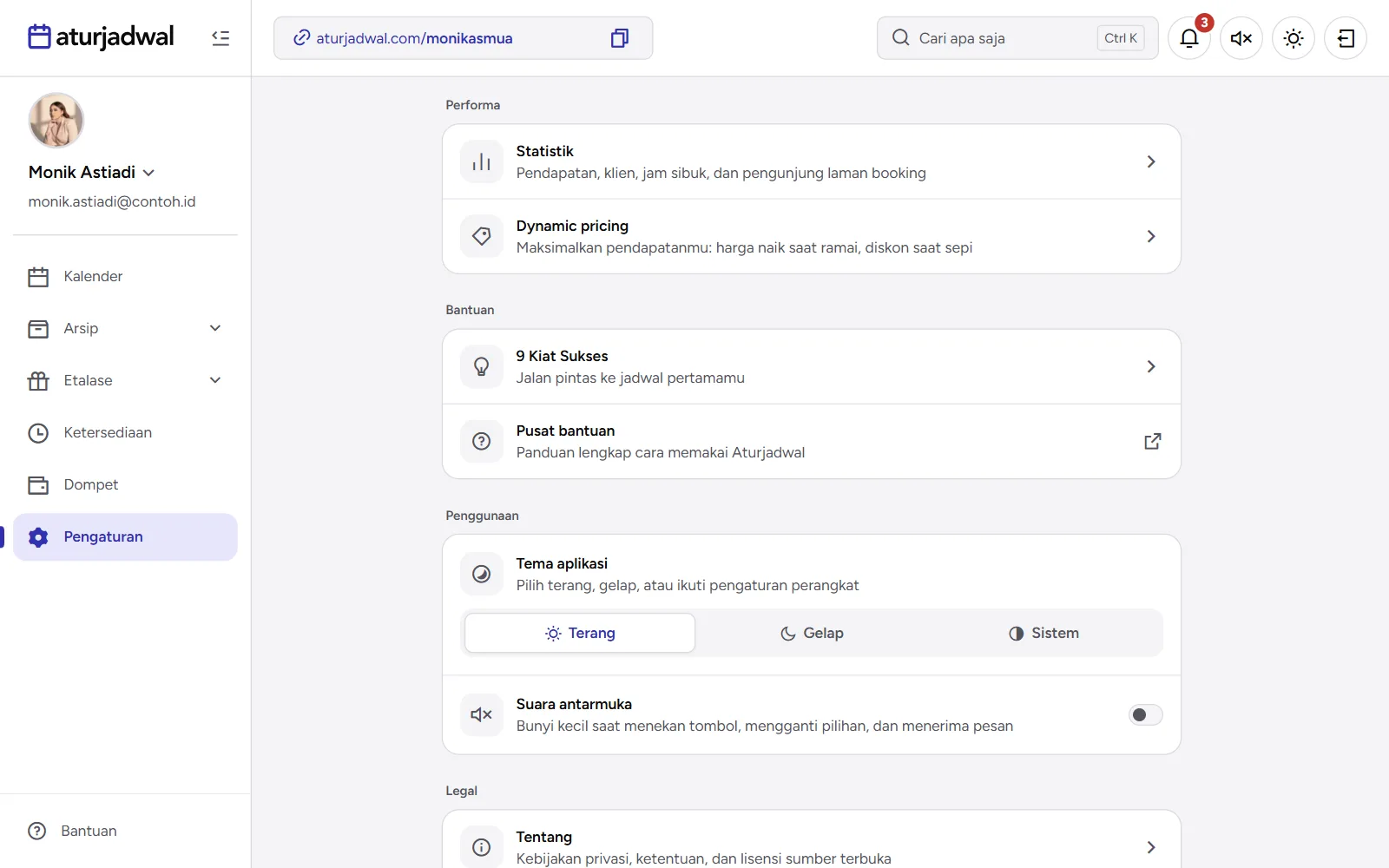Viewport: 1389px width, 868px height.
Task: Open Dompet in the sidebar
Action: pyautogui.click(x=125, y=484)
